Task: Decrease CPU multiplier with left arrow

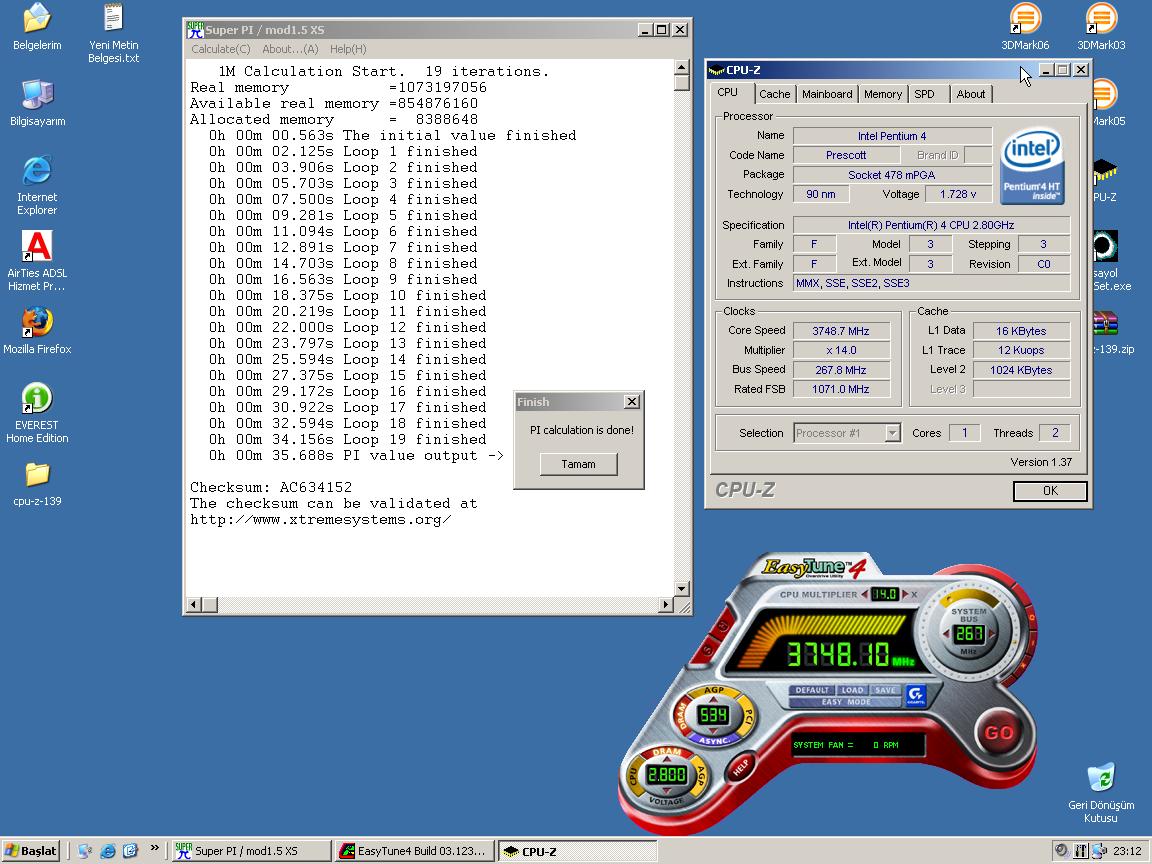Action: click(x=865, y=594)
